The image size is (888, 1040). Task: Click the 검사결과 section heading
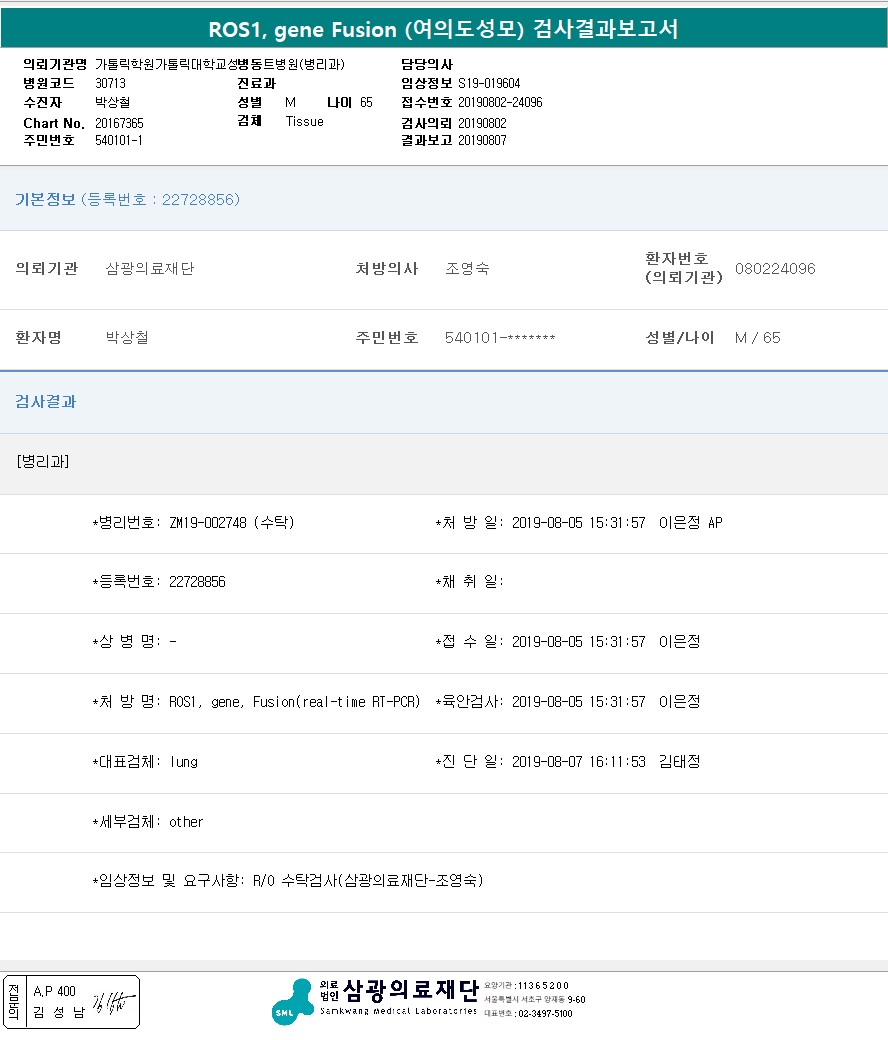pos(46,402)
